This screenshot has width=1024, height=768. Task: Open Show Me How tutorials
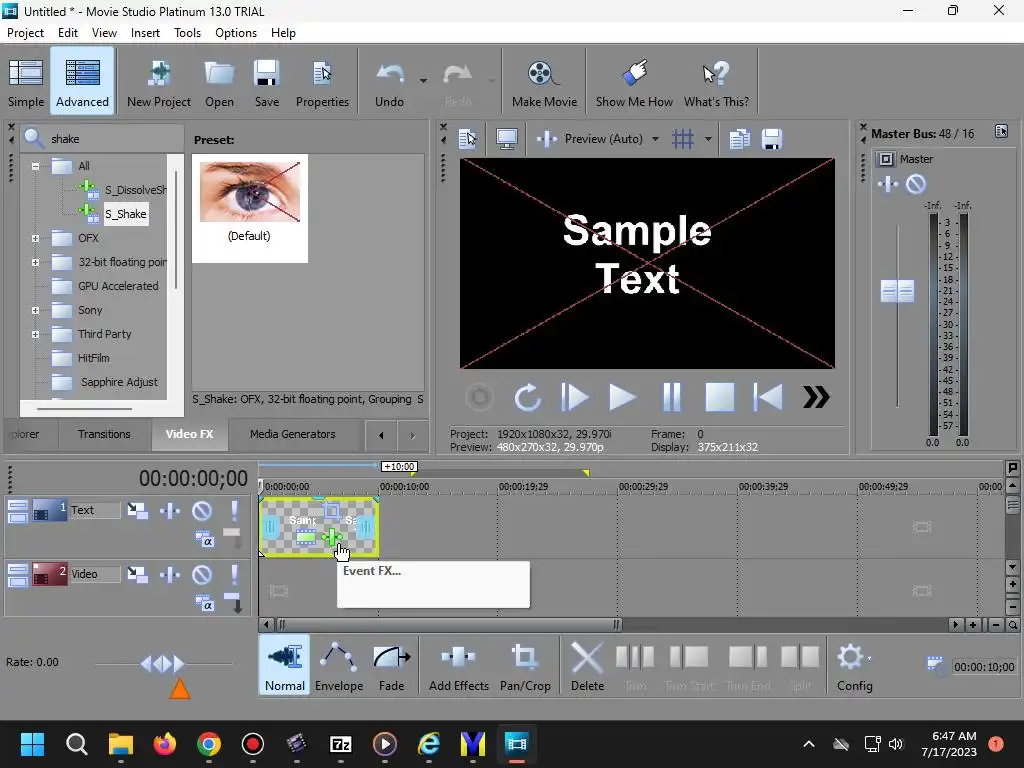pyautogui.click(x=633, y=82)
